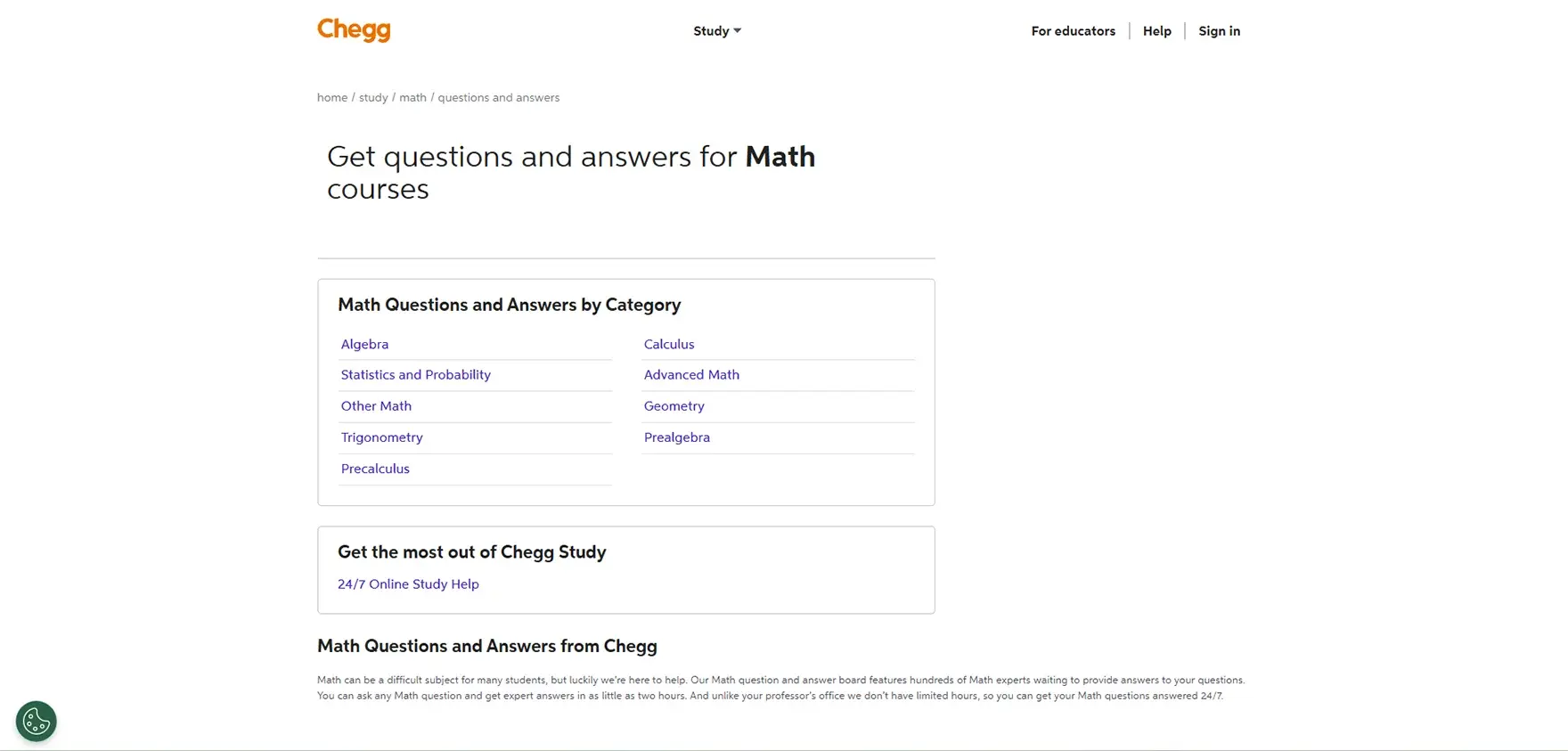The height and width of the screenshot is (751, 1568).
Task: Open the Study dropdown menu
Action: tap(711, 30)
